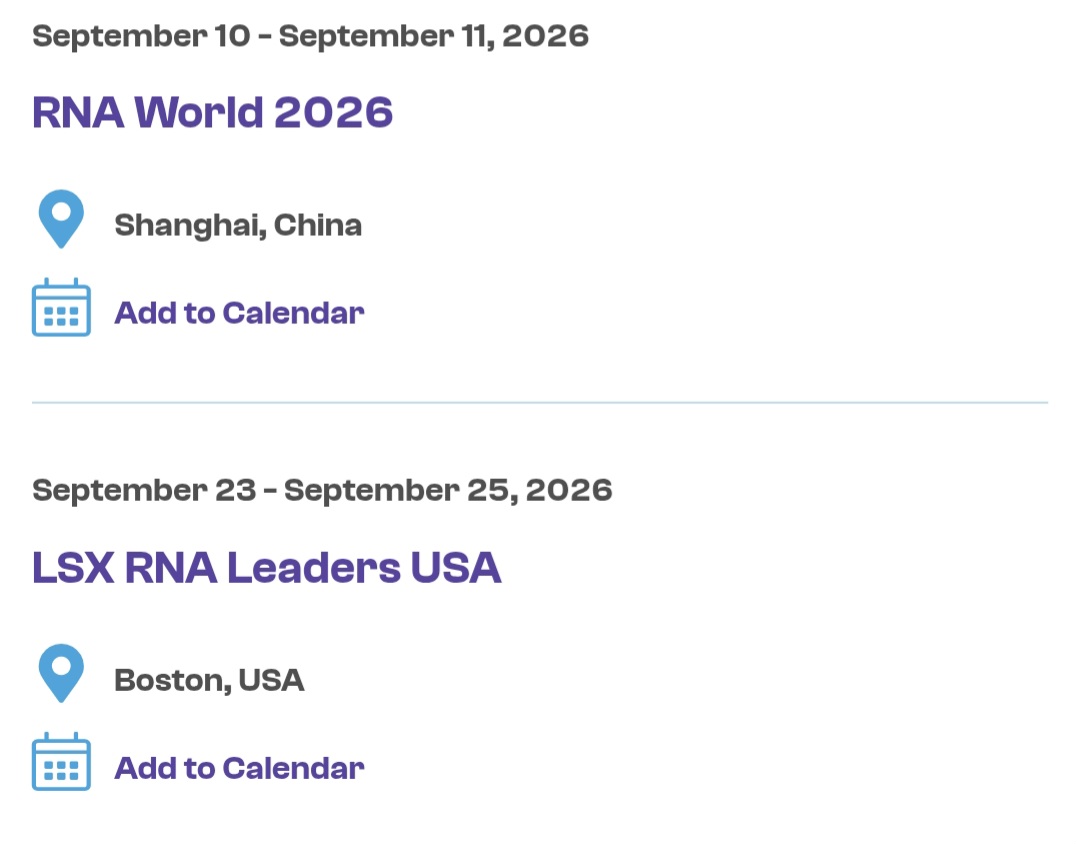The height and width of the screenshot is (844, 1077).
Task: Click the calendar icon under Shanghai, China
Action: [x=61, y=307]
